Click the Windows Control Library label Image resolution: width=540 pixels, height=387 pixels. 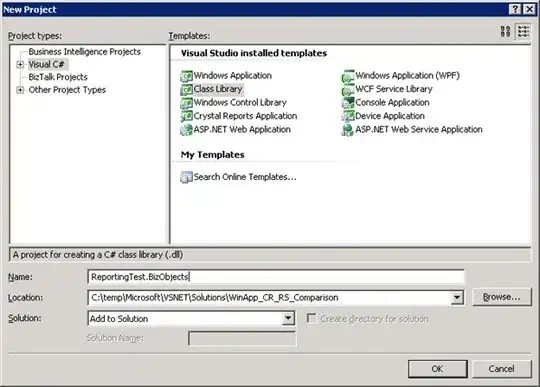coord(240,103)
